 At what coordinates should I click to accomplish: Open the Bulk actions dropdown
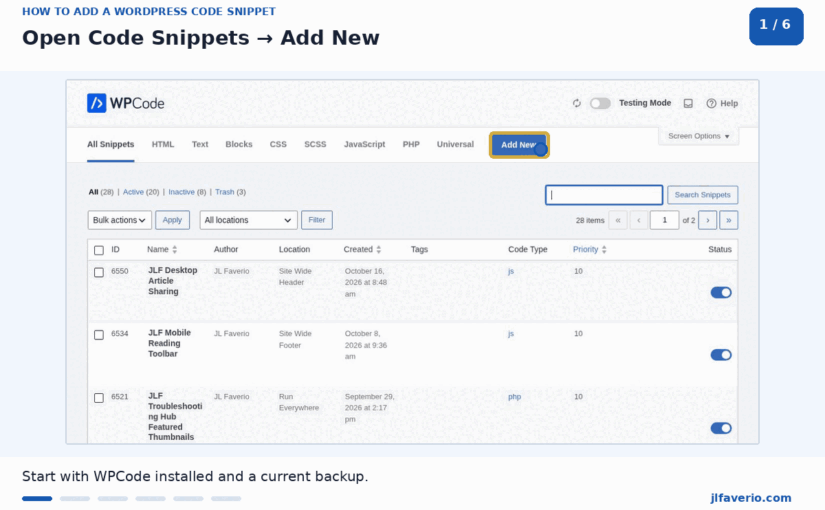[x=119, y=220]
